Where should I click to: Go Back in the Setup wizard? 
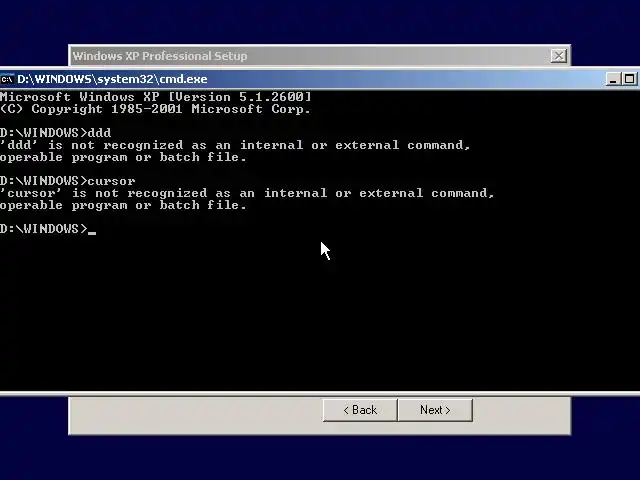(360, 410)
